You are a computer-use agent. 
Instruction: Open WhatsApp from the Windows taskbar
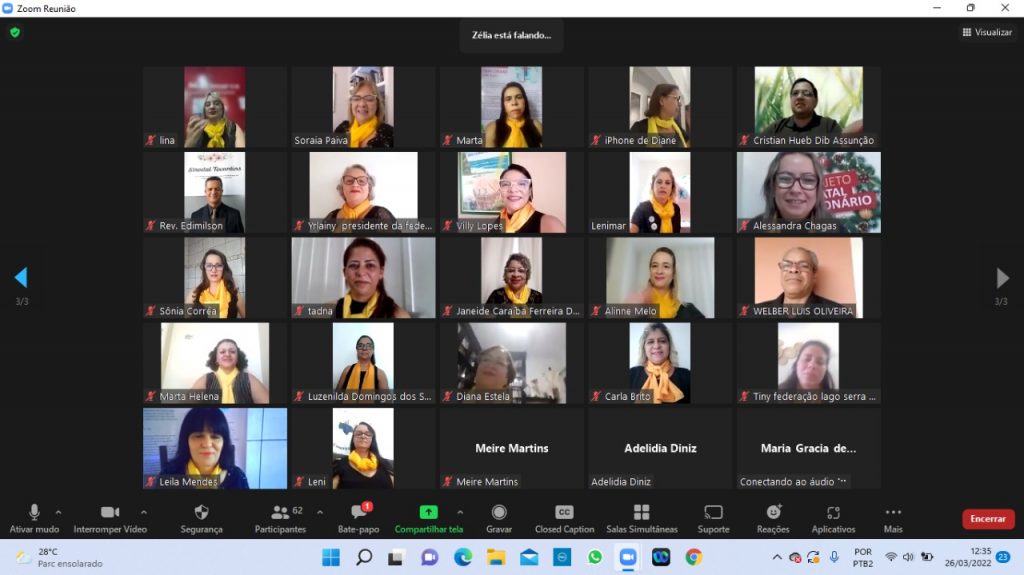pos(595,557)
